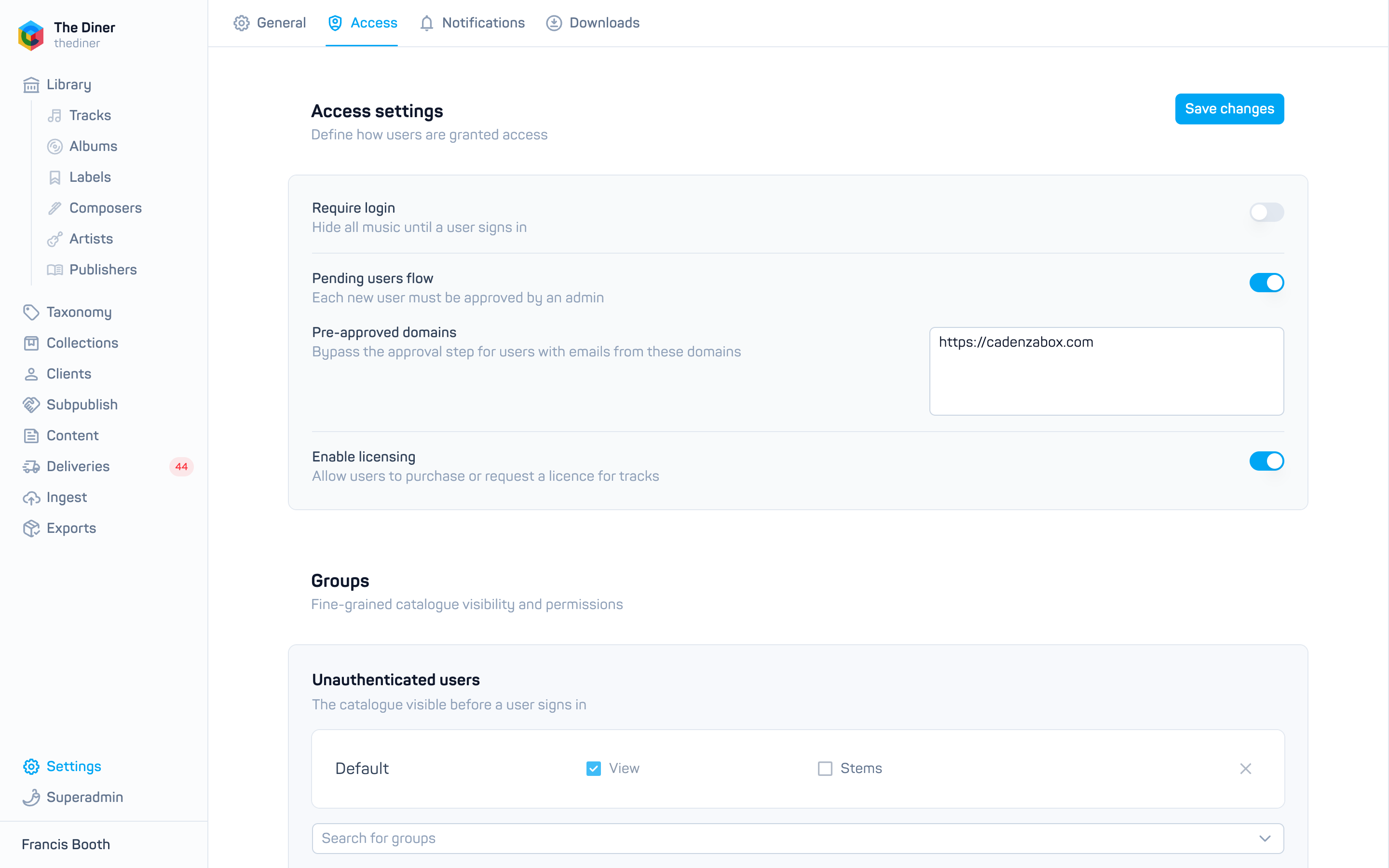Click the Subpublish handshake icon
Screen dimensions: 1389x868
click(31, 405)
